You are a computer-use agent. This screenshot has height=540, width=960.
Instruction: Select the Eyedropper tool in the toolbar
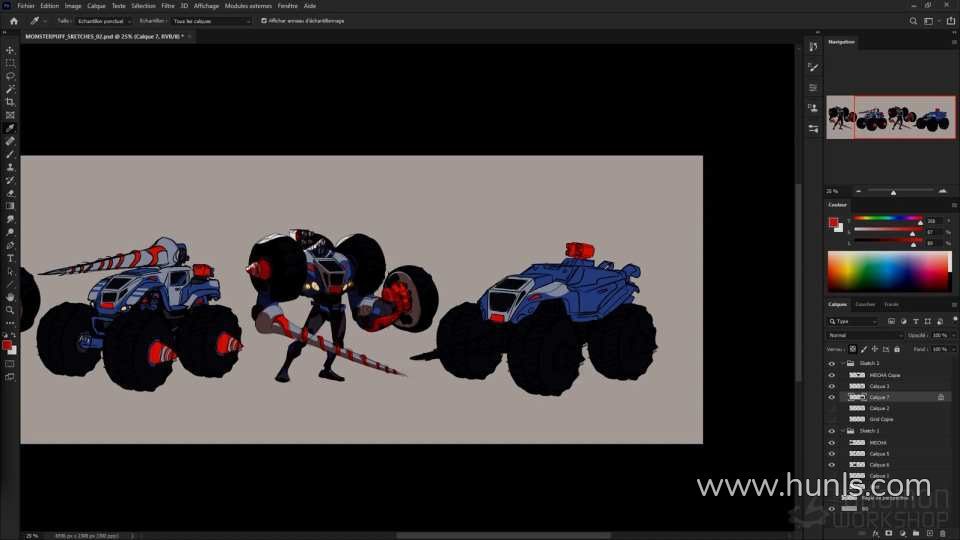point(10,128)
